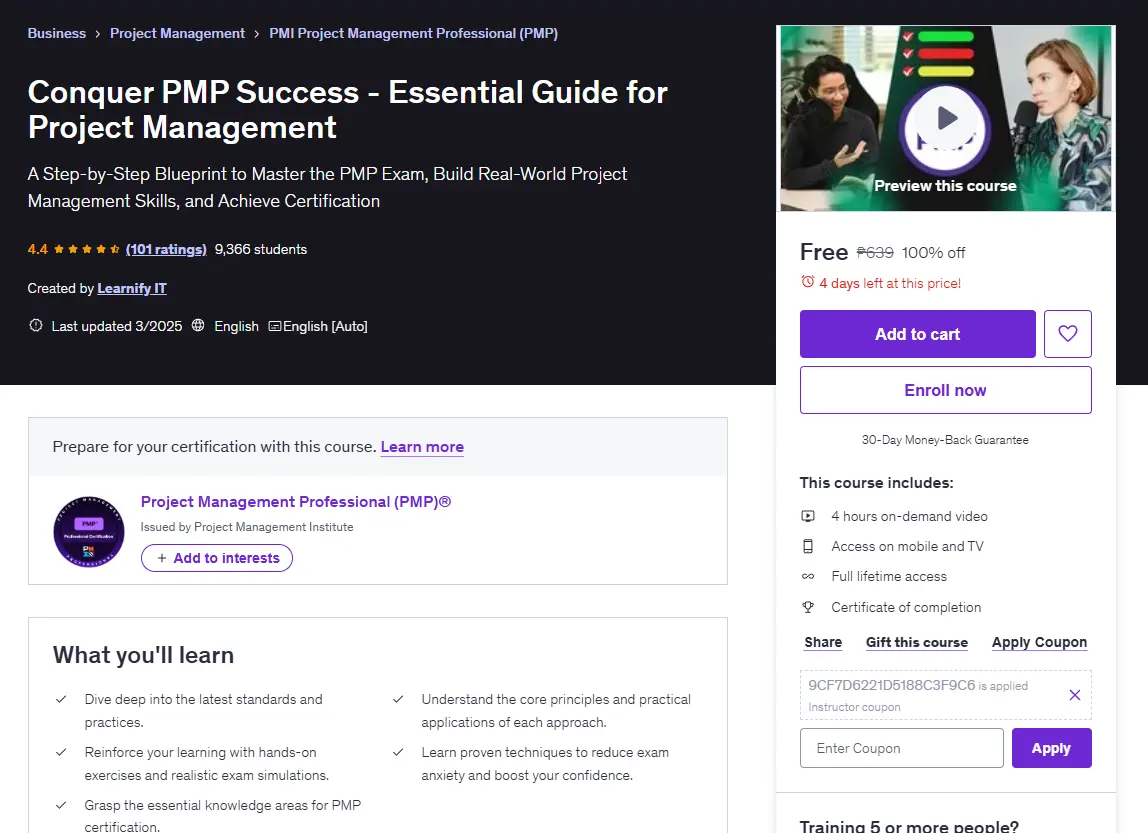Click the globe icon next to English

[x=198, y=325]
